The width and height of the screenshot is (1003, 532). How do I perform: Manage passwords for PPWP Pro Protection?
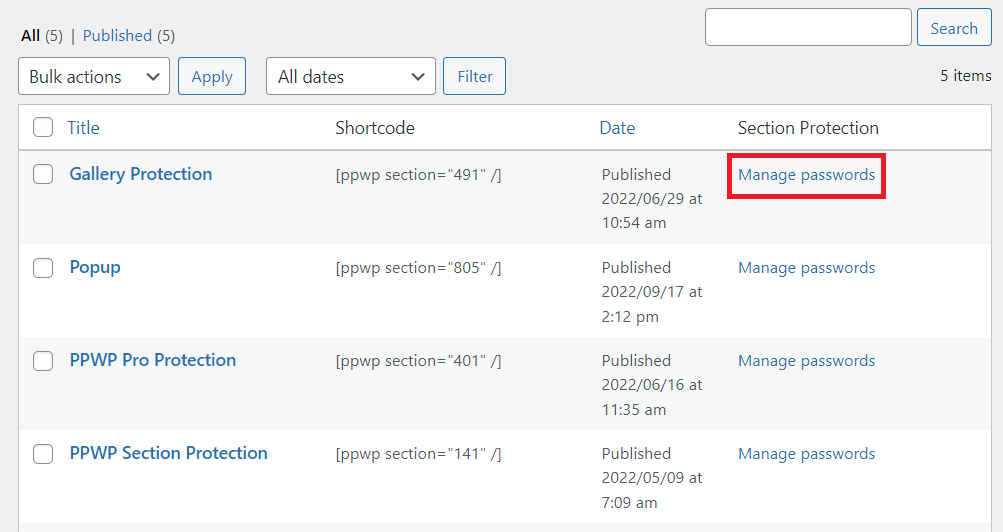coord(807,361)
